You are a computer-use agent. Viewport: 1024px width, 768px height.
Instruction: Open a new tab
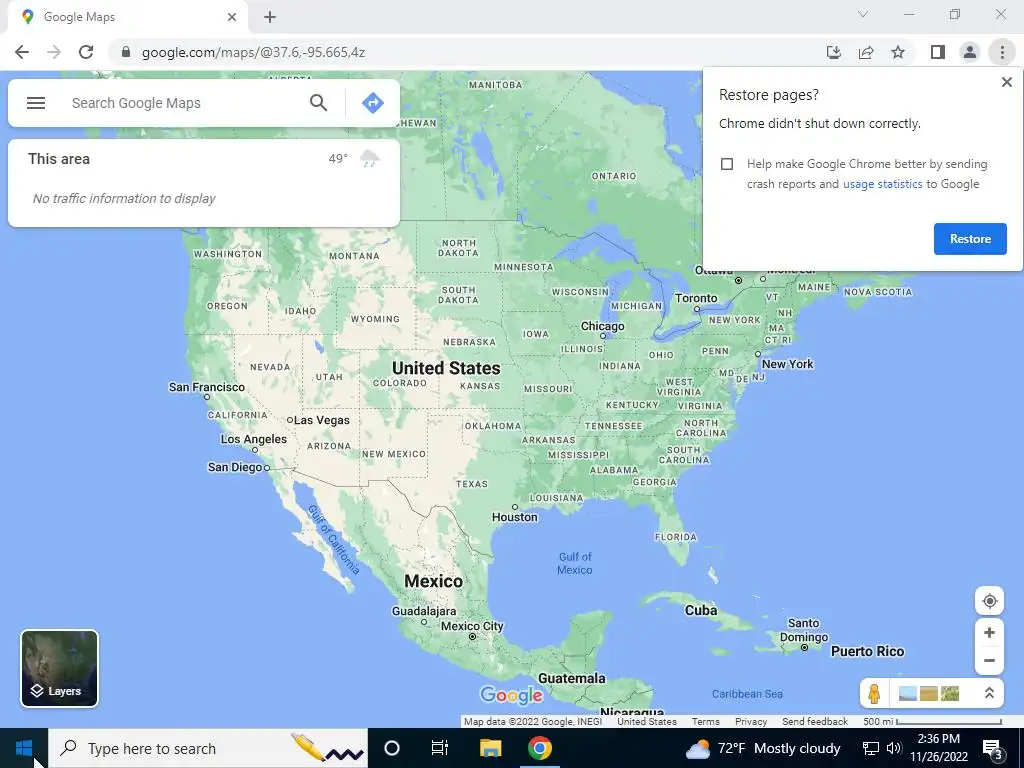[270, 17]
